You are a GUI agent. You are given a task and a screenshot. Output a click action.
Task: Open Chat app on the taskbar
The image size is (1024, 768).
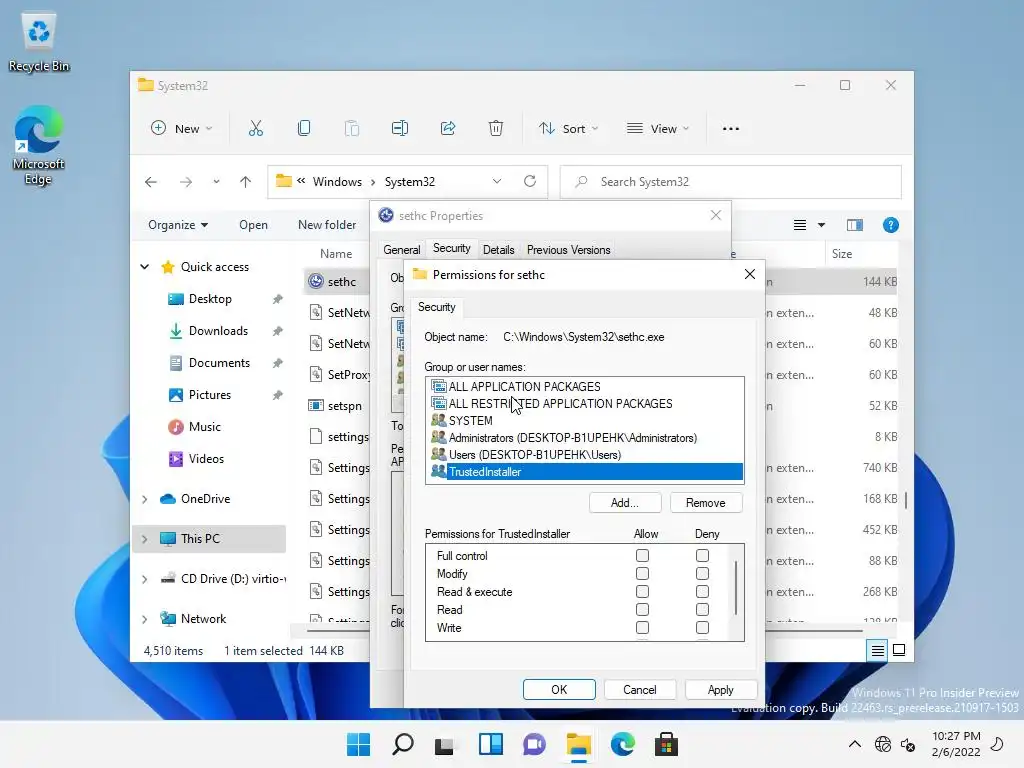534,744
